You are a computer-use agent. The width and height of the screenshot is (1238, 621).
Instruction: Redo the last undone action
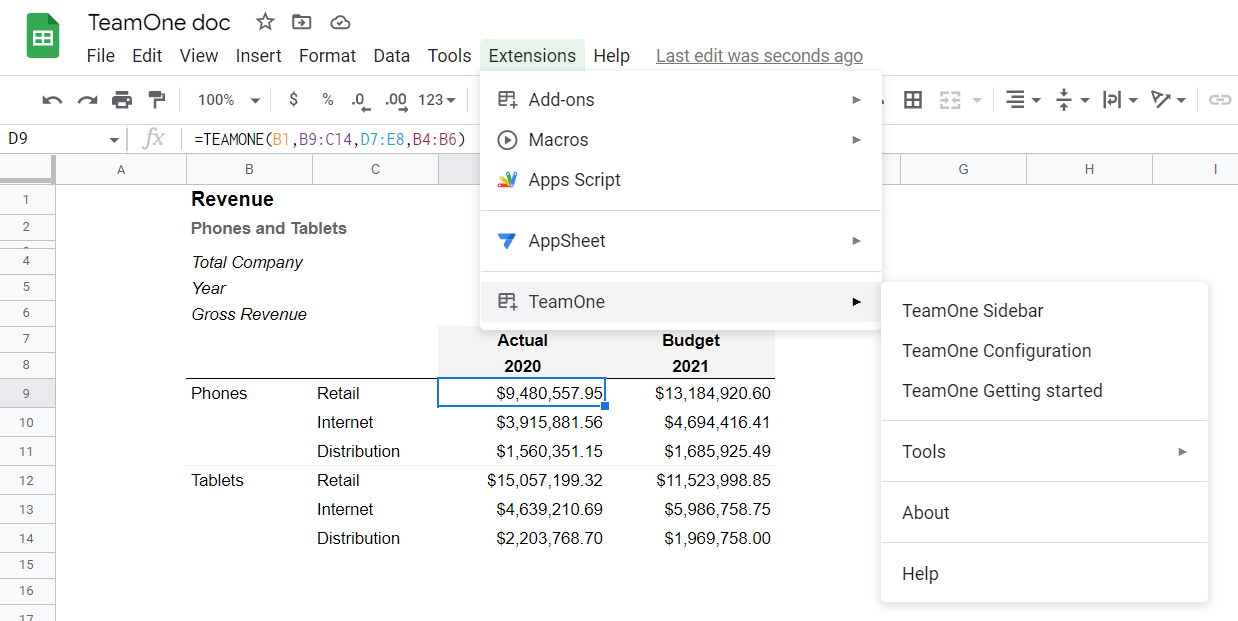point(87,100)
